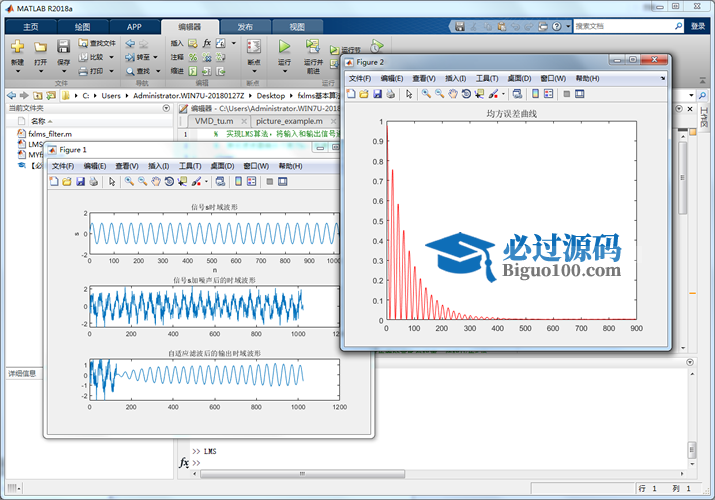The width and height of the screenshot is (715, 500).
Task: Toggle Insert Colorbar in Figure 1 toolbar
Action: (238, 181)
